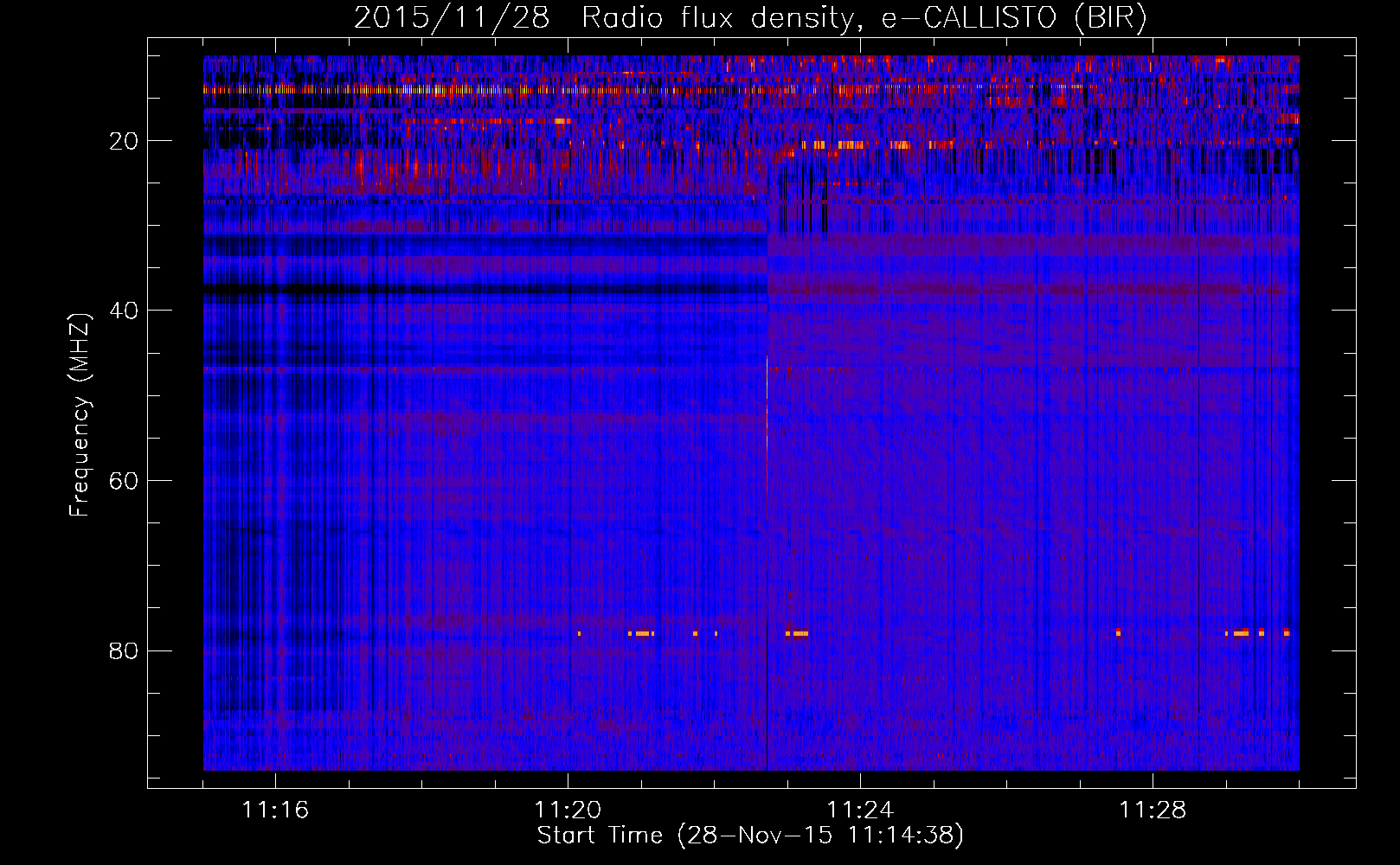
Task: Click the dark horizontal band just above 40 MHz
Action: [x=485, y=289]
